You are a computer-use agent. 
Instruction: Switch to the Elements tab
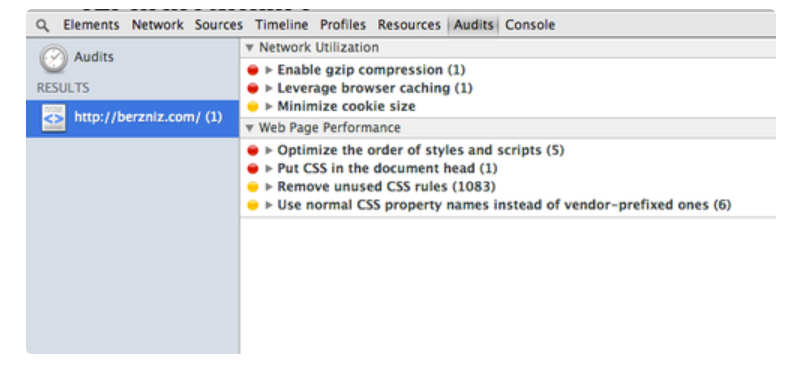tap(91, 25)
